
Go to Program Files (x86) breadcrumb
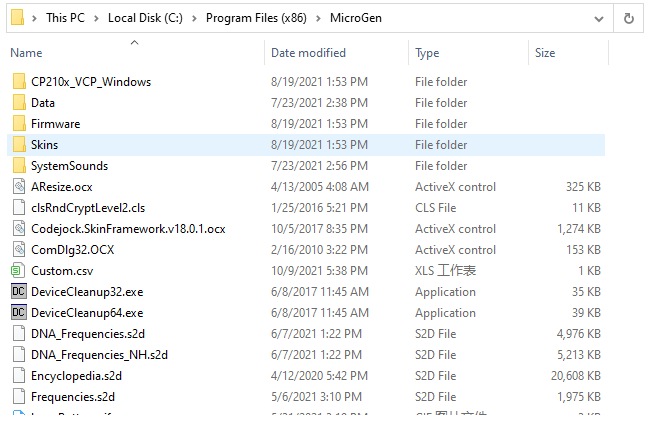[256, 18]
